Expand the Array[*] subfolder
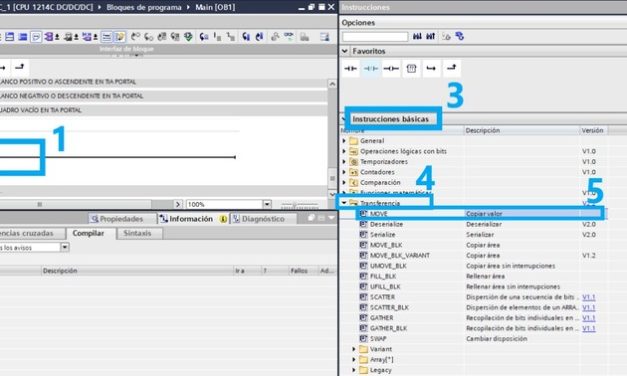Image resolution: width=627 pixels, height=376 pixels. [353, 359]
